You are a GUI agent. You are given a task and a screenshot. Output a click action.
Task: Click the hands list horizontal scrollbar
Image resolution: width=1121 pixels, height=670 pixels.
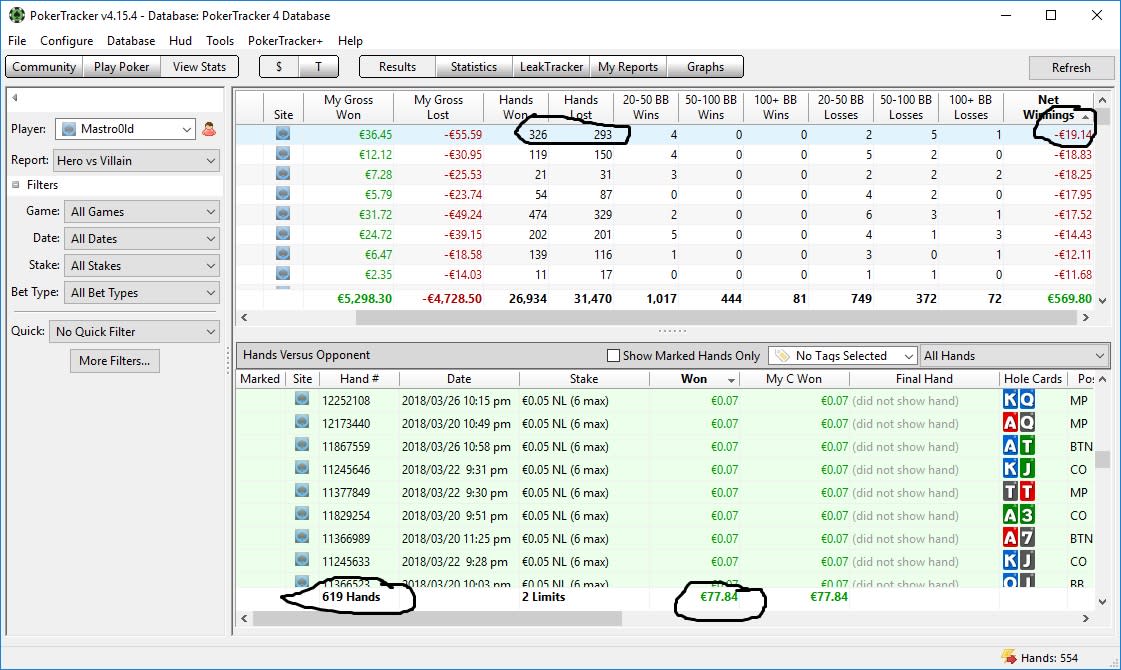(437, 619)
